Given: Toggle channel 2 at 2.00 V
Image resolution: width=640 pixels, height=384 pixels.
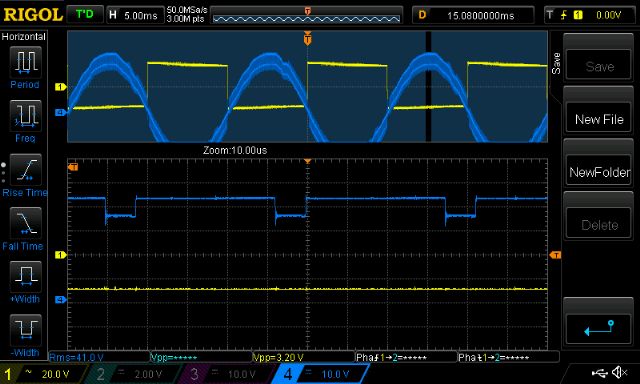Looking at the screenshot, I should click(133, 374).
